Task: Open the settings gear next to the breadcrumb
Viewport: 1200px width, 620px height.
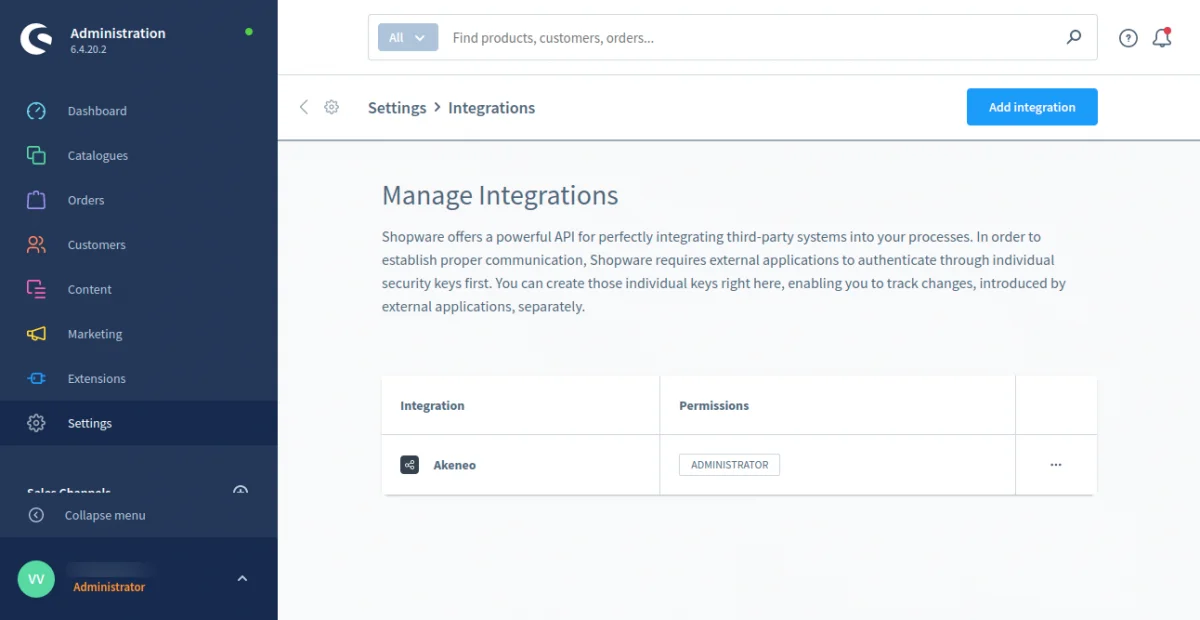Action: (x=332, y=107)
